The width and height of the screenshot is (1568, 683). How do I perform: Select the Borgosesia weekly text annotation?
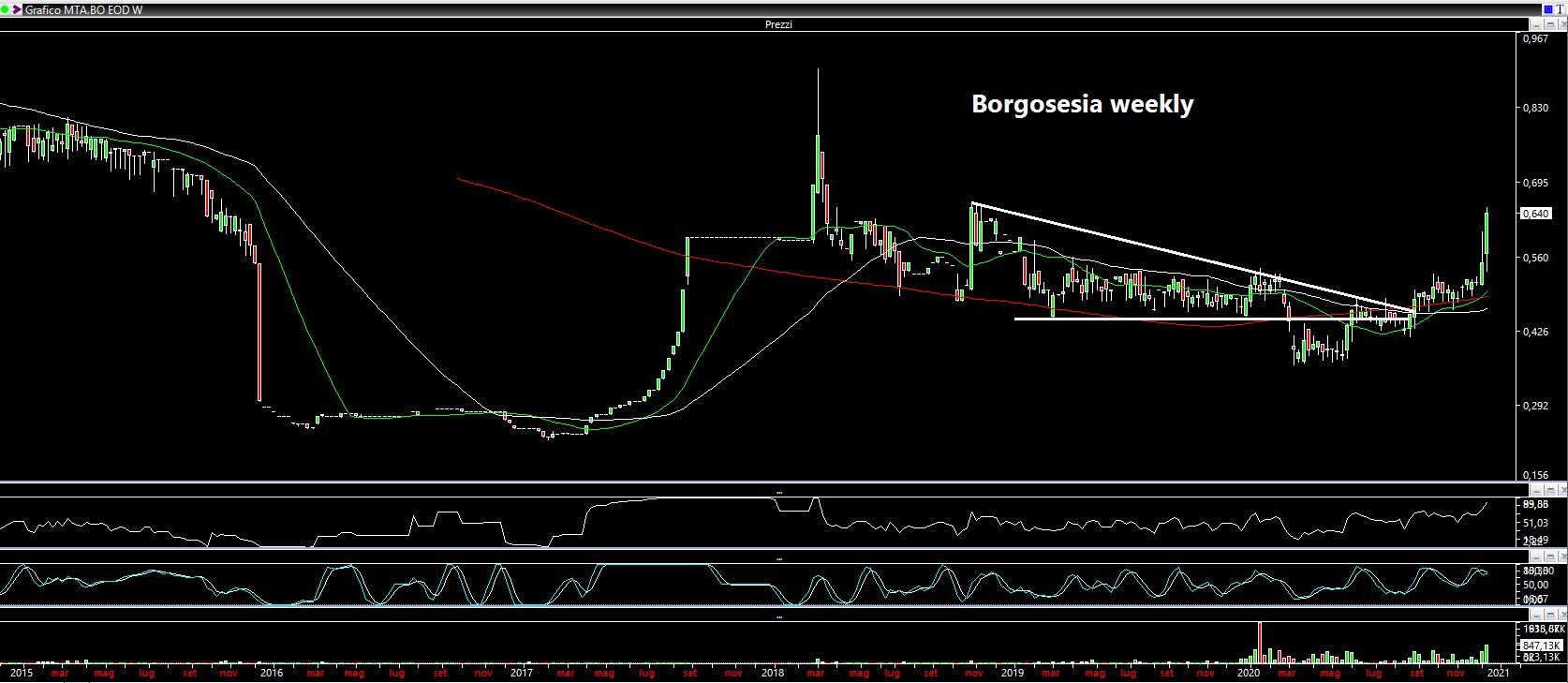coord(1082,104)
